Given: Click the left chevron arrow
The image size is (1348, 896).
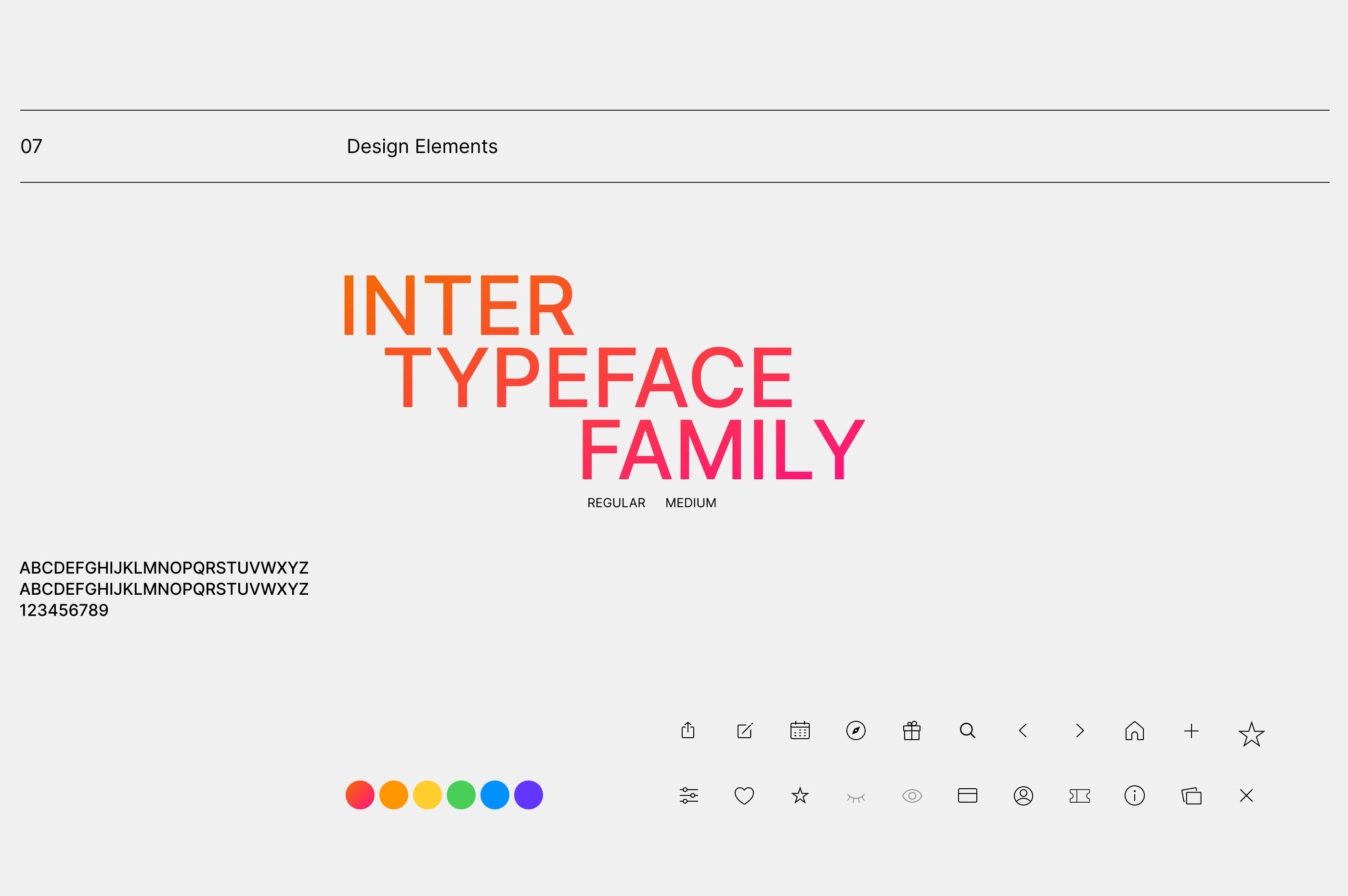Looking at the screenshot, I should (x=1023, y=730).
